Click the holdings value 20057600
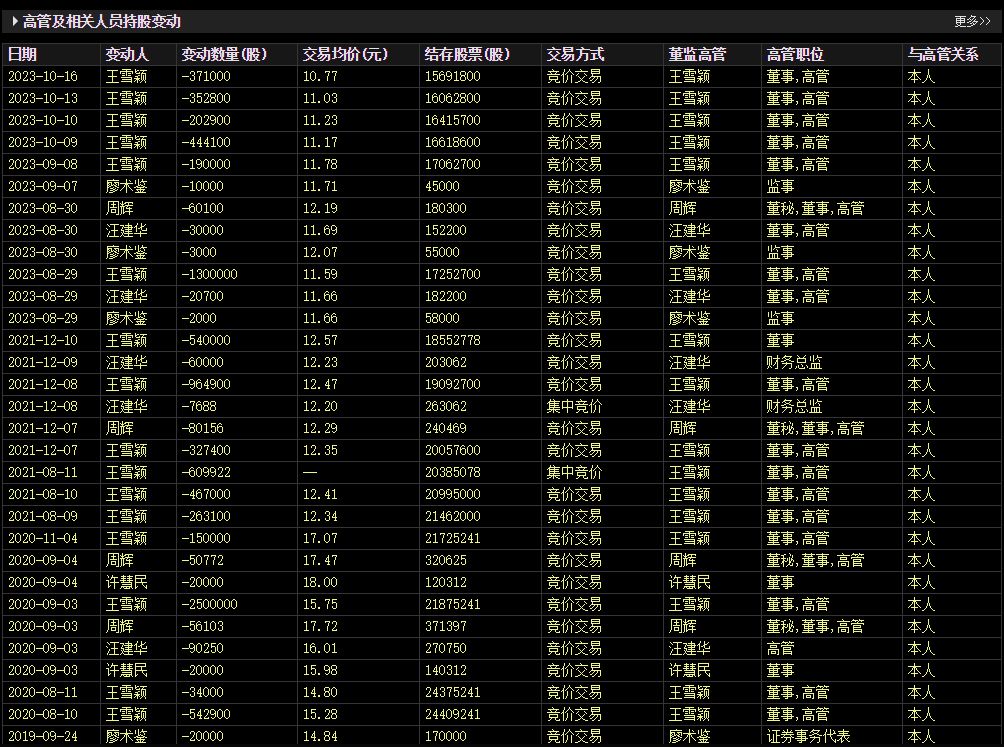1004x747 pixels. (x=453, y=450)
